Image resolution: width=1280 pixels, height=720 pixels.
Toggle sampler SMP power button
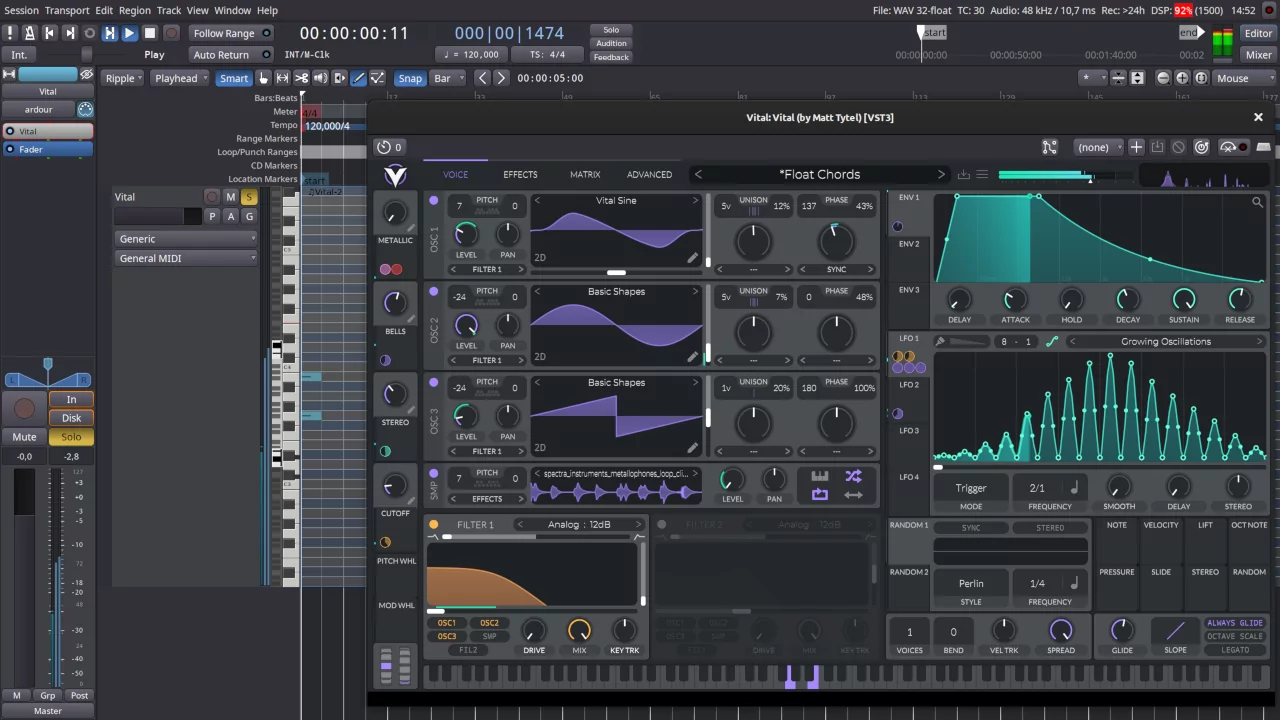(x=433, y=474)
